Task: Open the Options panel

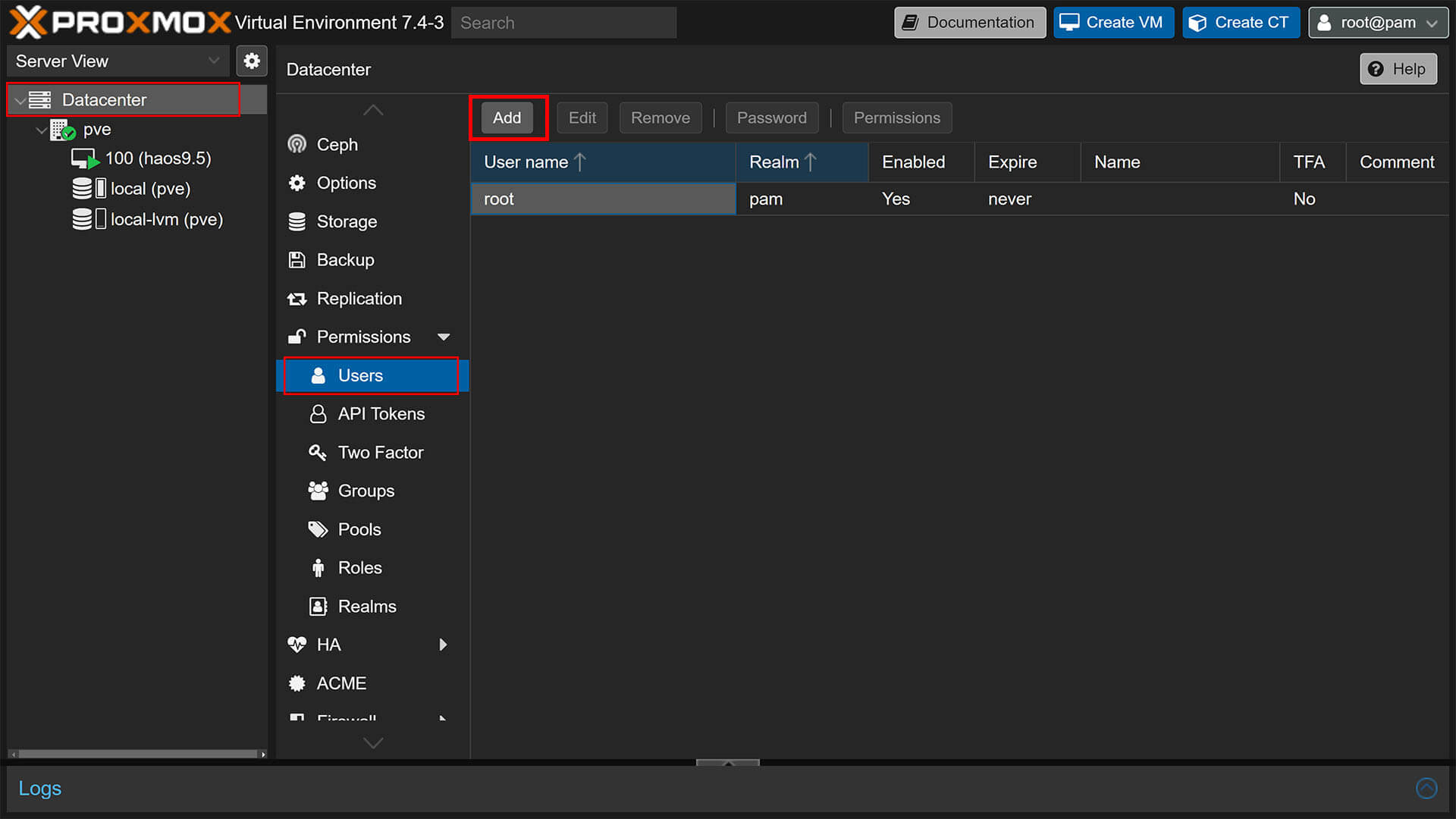Action: 346,183
